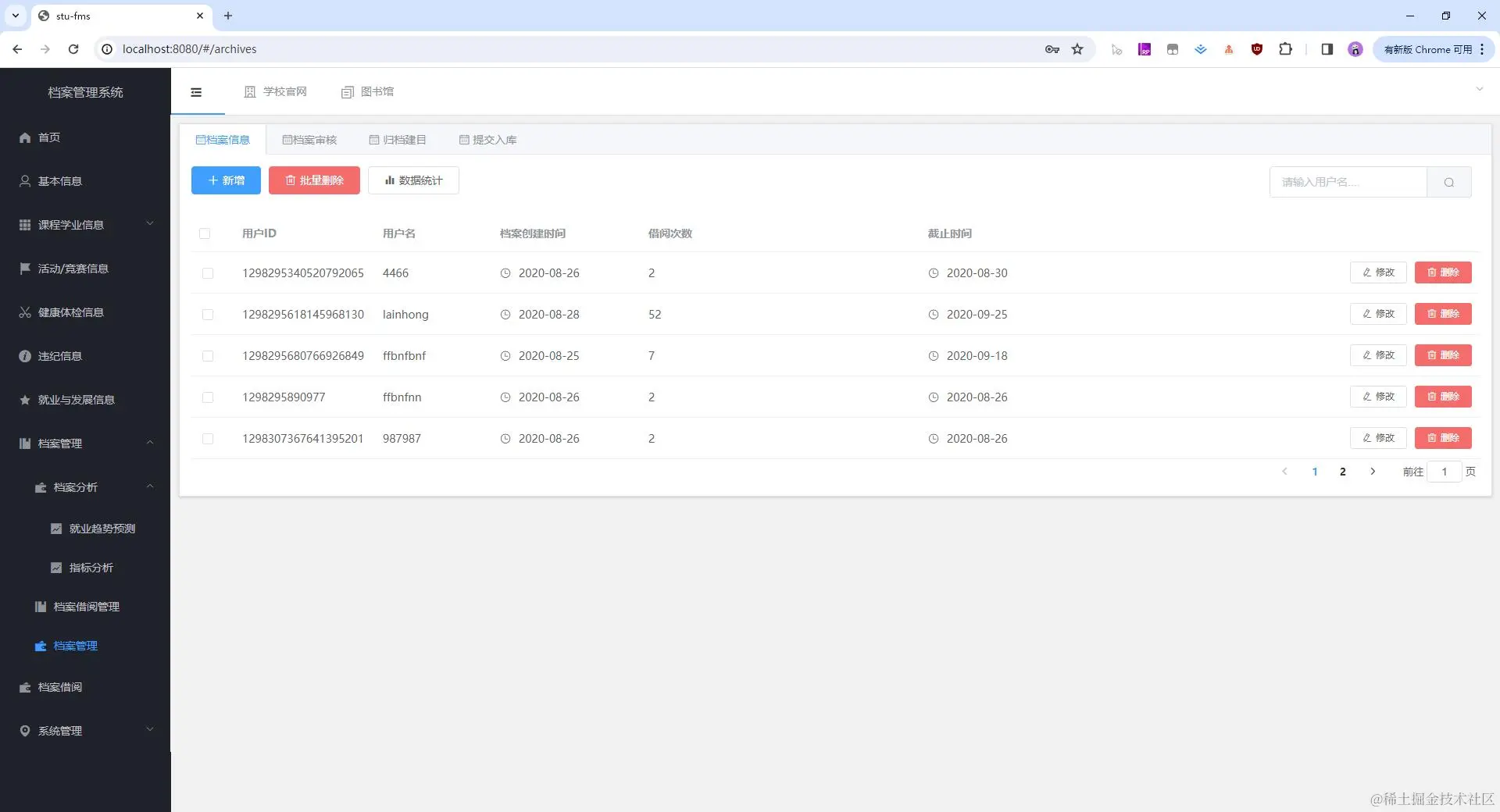Click the search magnifier button
Viewport: 1500px width, 812px height.
pos(1449,182)
